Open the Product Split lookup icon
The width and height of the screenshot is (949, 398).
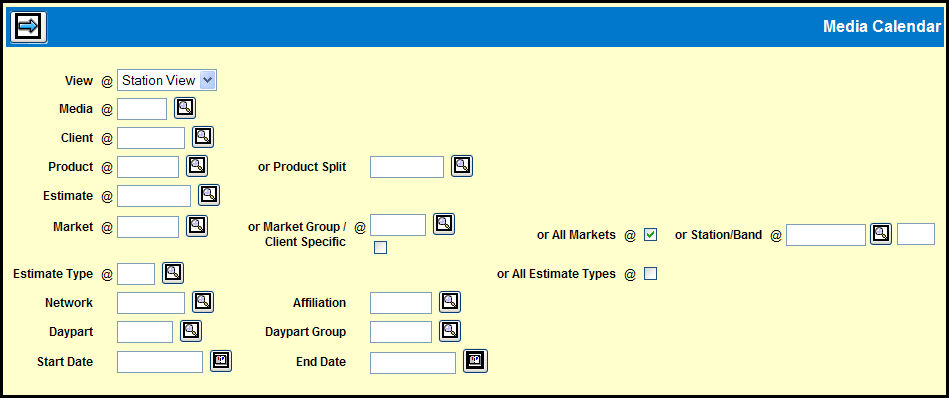tap(462, 166)
